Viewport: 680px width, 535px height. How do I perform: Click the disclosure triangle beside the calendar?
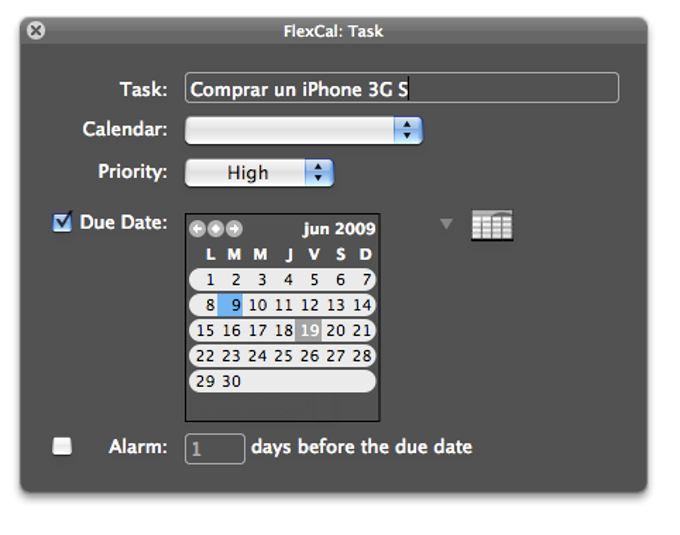[x=447, y=225]
